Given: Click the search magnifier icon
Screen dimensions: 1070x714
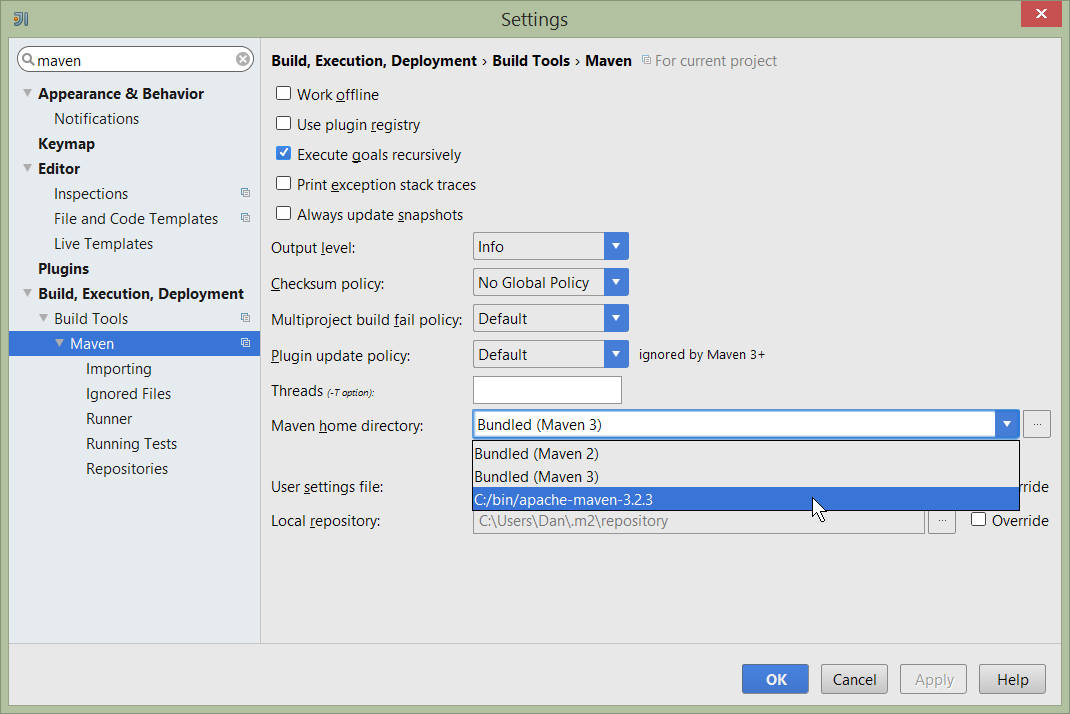Looking at the screenshot, I should coord(28,60).
